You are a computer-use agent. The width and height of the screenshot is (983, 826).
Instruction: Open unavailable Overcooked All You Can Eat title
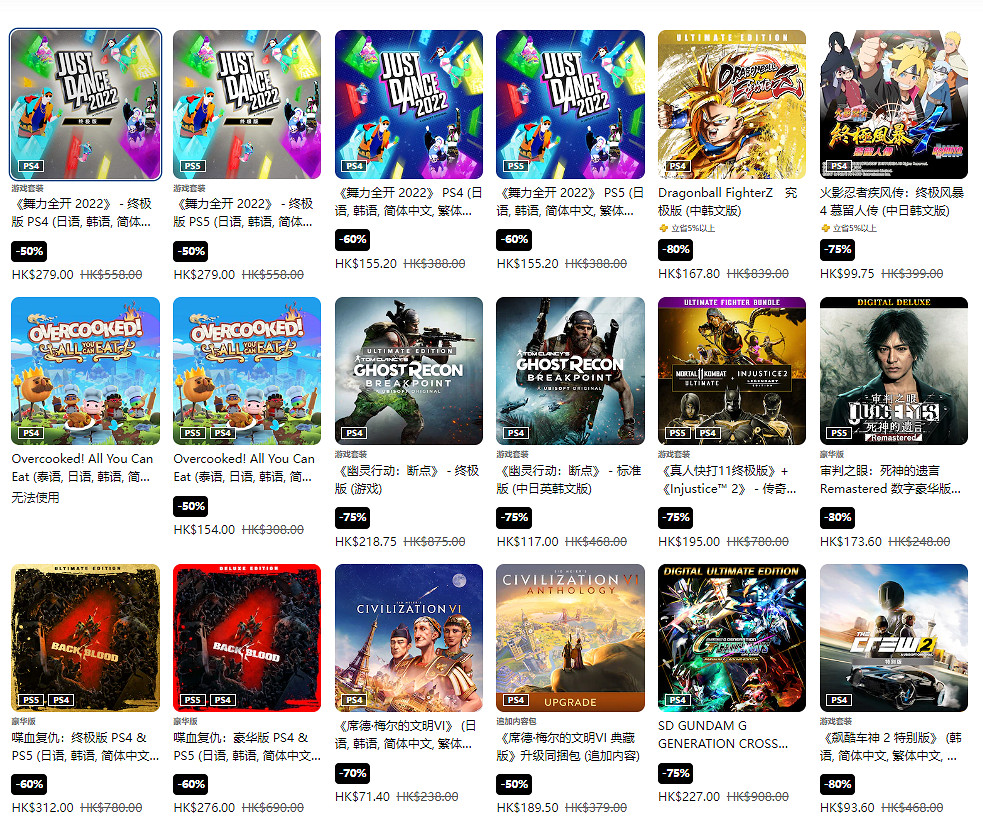point(83,468)
